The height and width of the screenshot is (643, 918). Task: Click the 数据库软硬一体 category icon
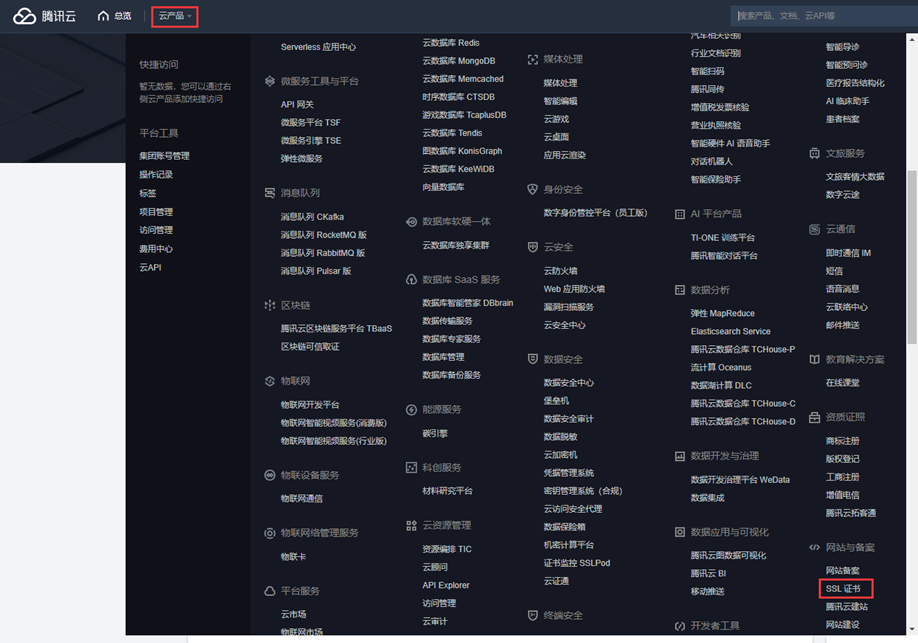(x=411, y=221)
